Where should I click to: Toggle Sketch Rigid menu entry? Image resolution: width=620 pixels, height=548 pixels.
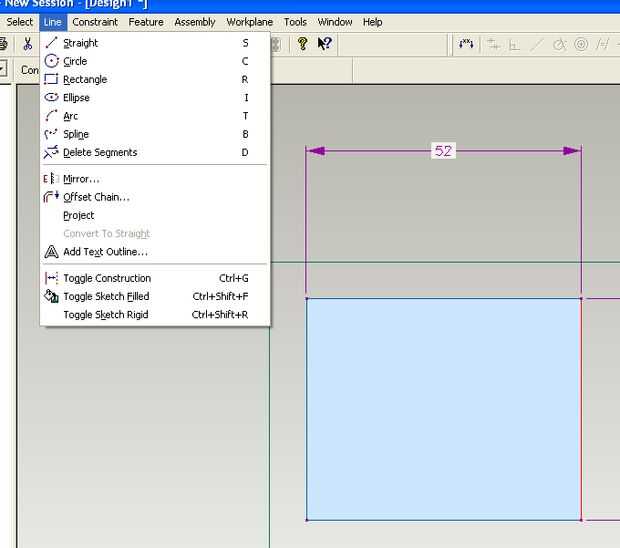pyautogui.click(x=155, y=315)
